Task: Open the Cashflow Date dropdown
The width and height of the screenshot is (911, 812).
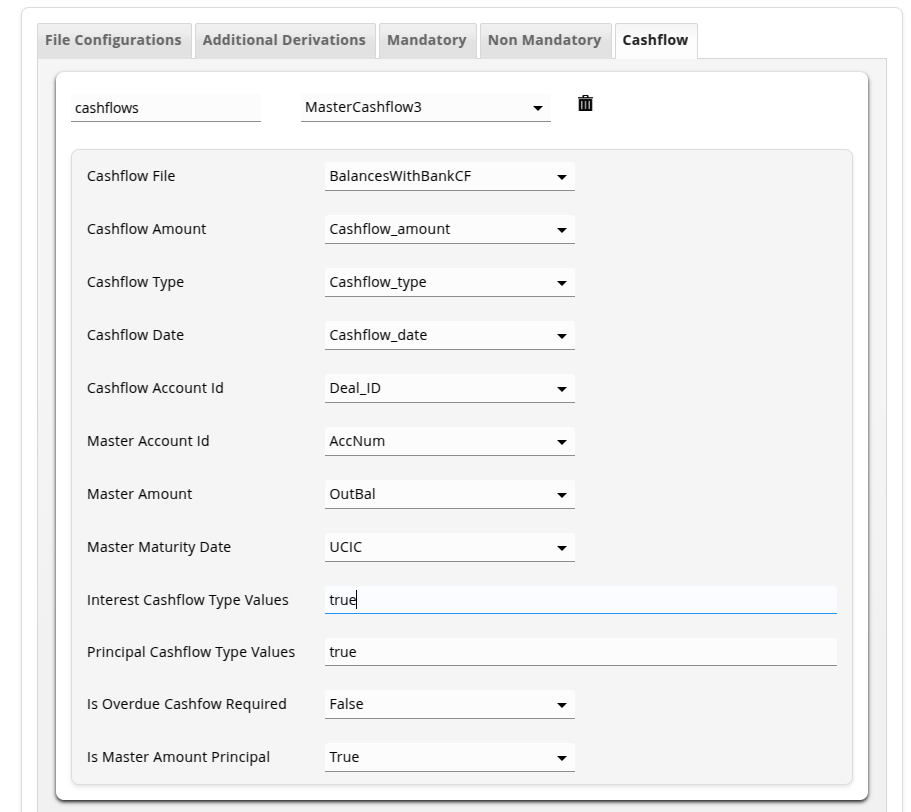Action: point(450,335)
